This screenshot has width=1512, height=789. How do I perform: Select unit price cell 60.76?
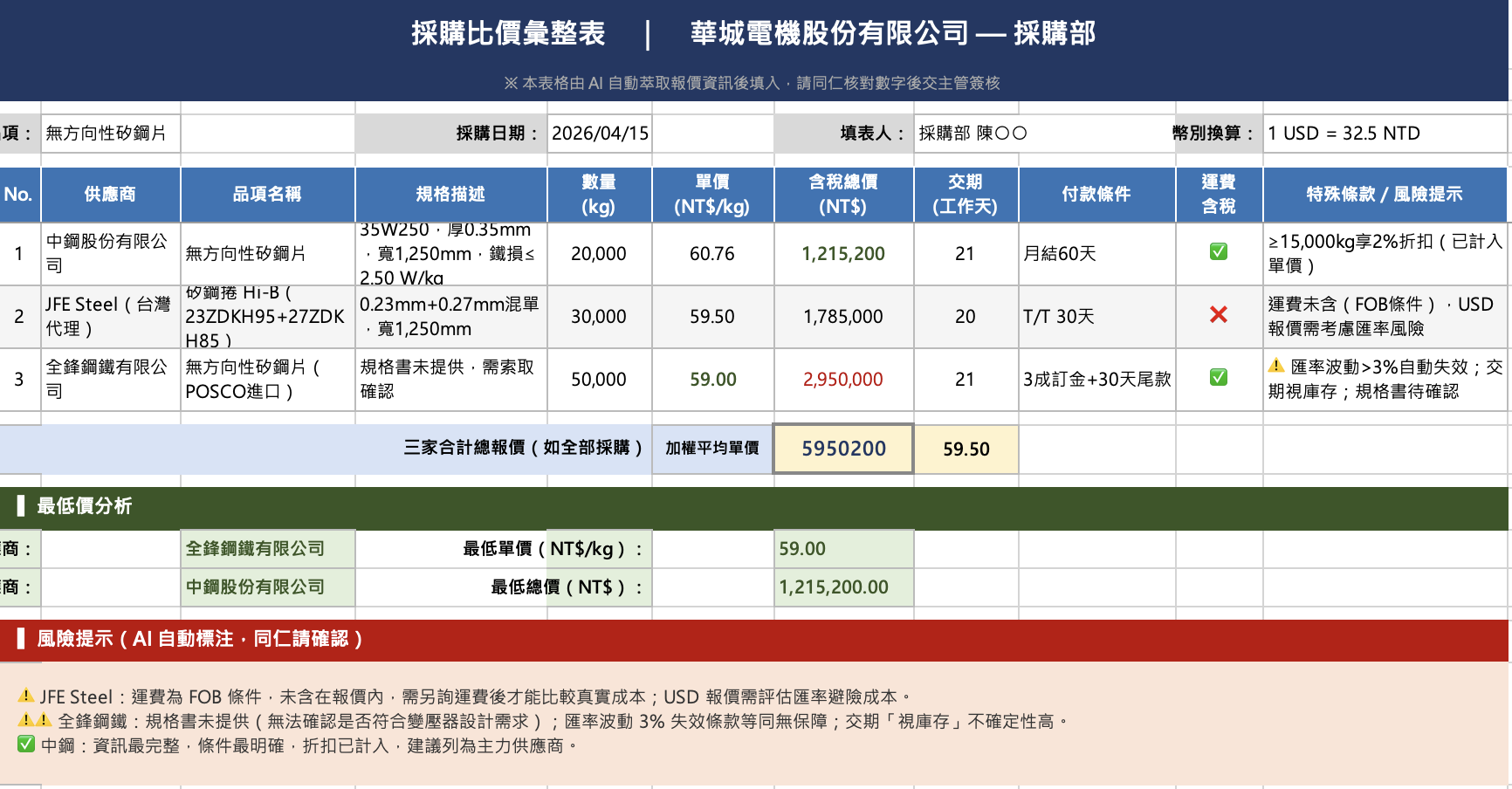713,254
